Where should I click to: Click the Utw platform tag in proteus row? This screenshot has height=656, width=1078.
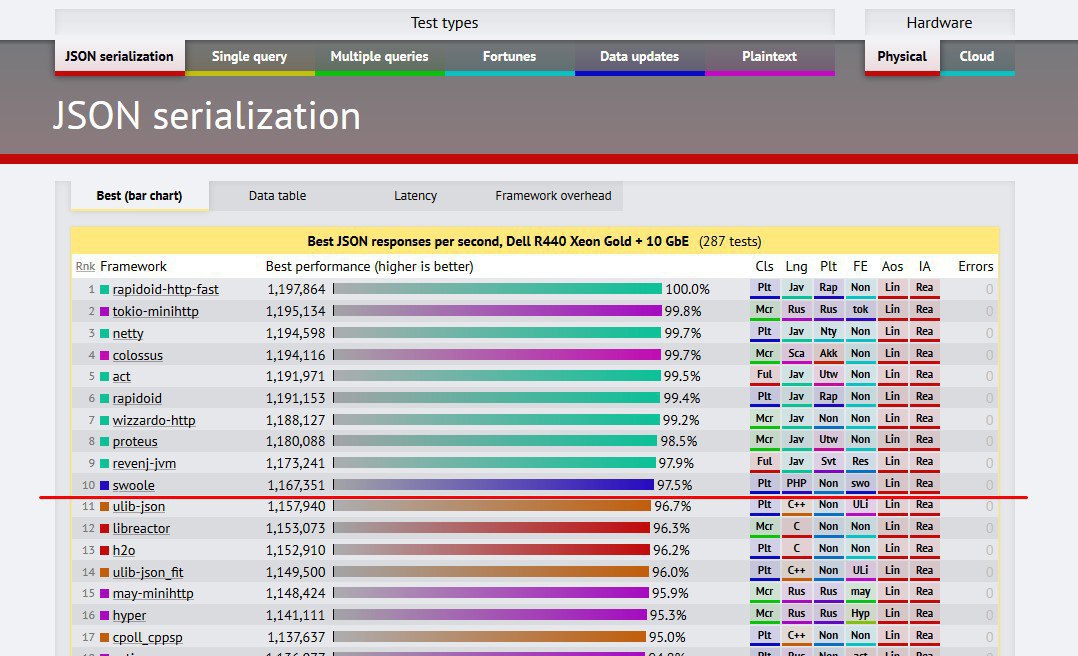pyautogui.click(x=828, y=440)
